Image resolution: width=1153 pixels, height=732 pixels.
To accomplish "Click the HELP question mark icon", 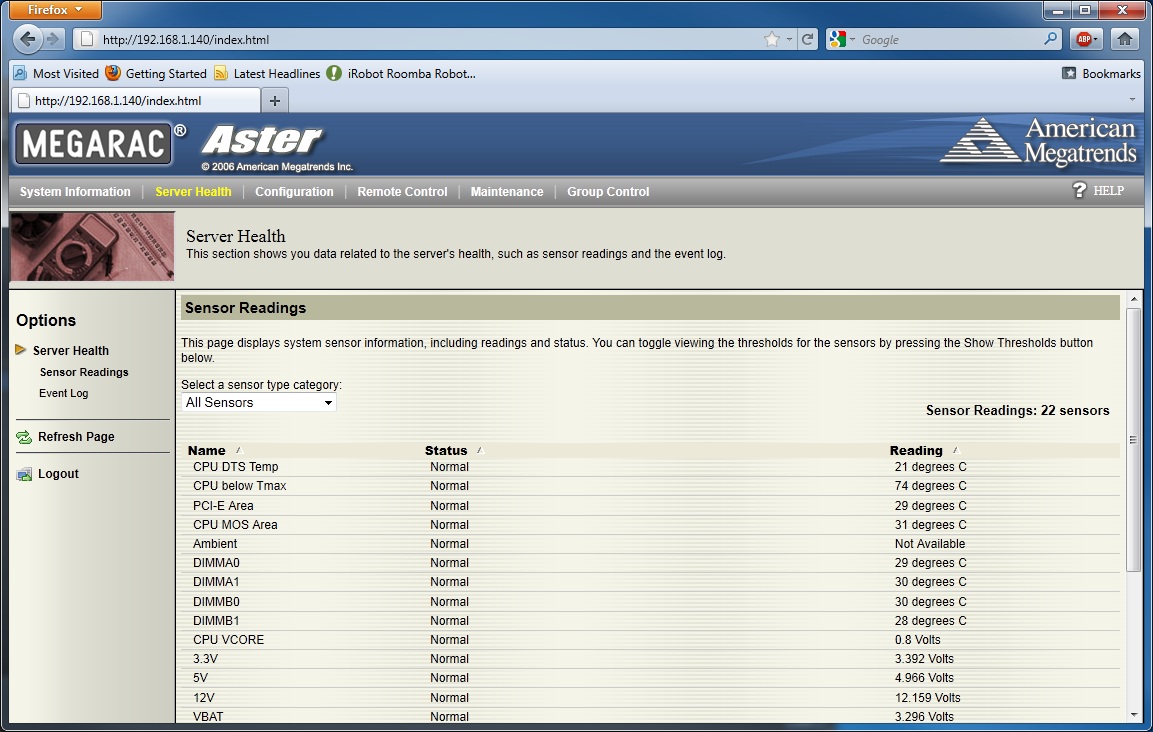I will click(x=1079, y=191).
